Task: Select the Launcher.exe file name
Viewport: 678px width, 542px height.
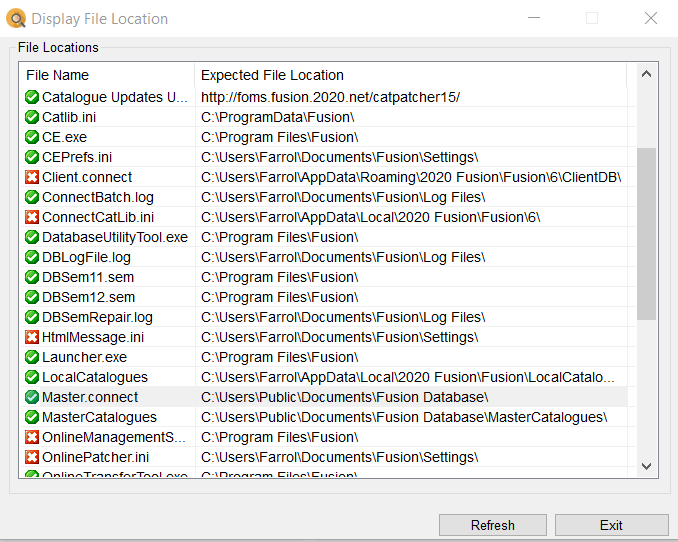Action: click(84, 357)
